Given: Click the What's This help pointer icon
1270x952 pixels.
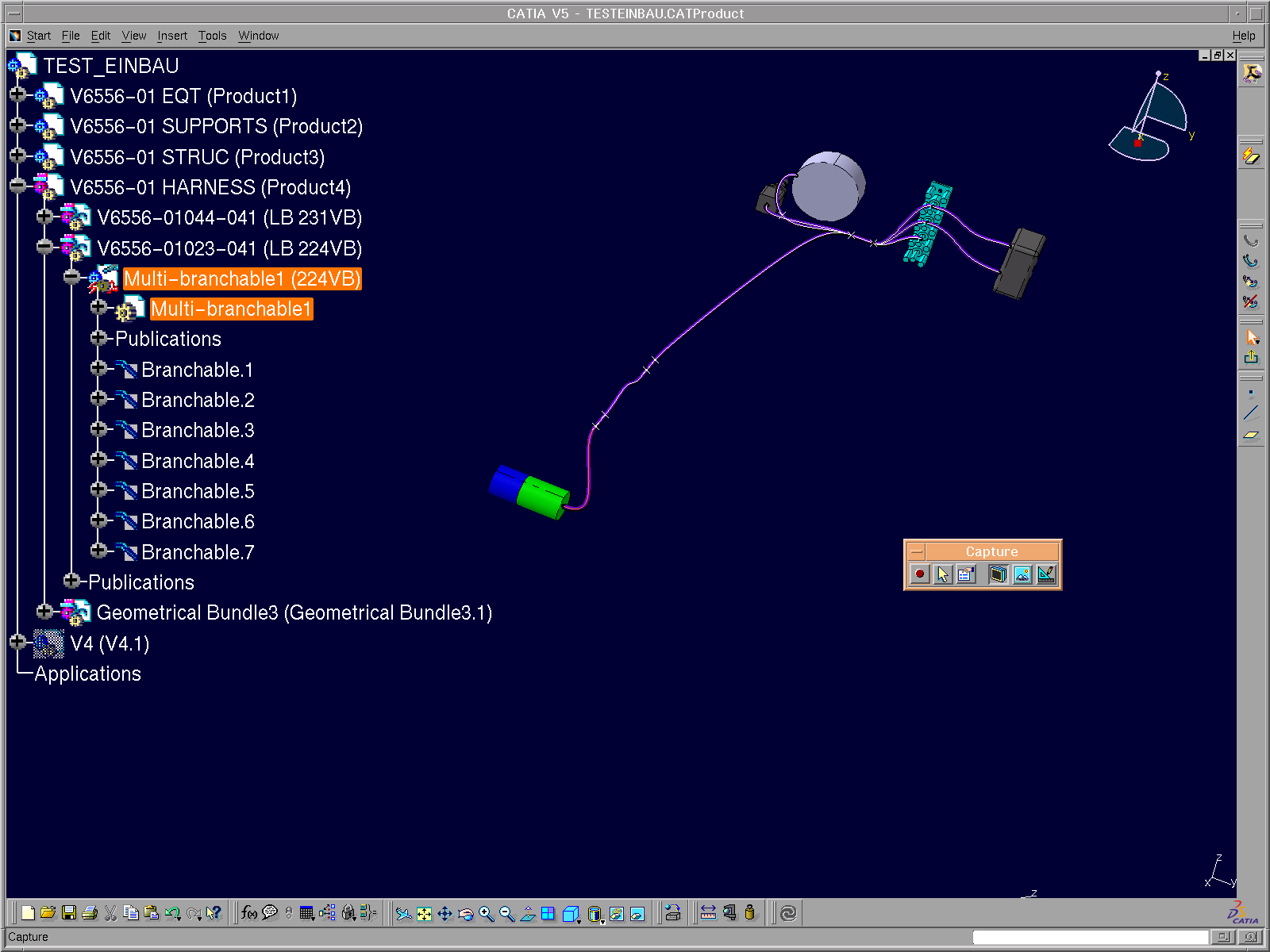Looking at the screenshot, I should coord(214,913).
